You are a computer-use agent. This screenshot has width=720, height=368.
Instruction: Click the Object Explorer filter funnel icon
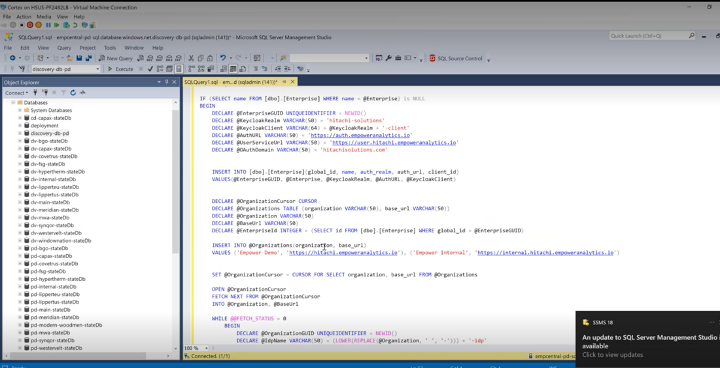tap(63, 92)
